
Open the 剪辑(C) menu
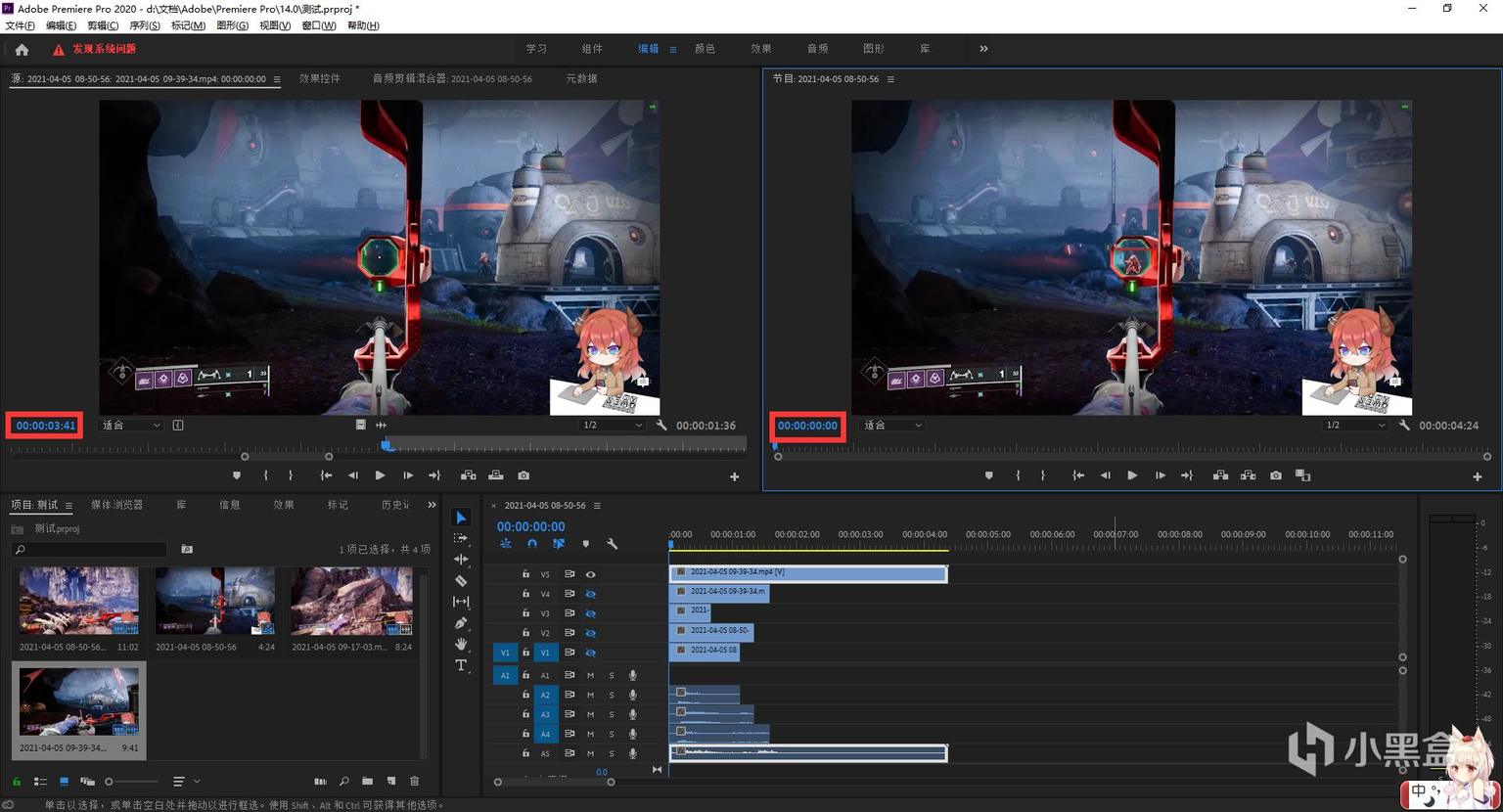click(103, 25)
